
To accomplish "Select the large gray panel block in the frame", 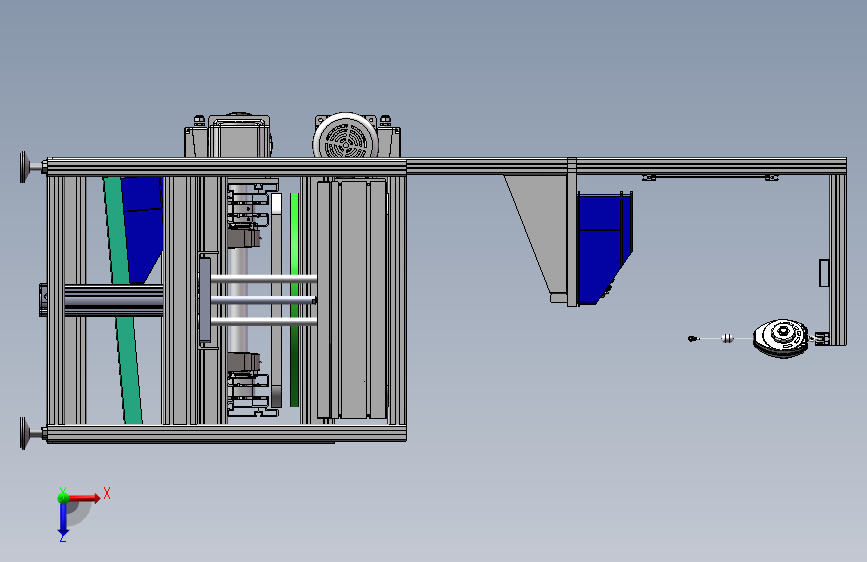I will pos(352,299).
